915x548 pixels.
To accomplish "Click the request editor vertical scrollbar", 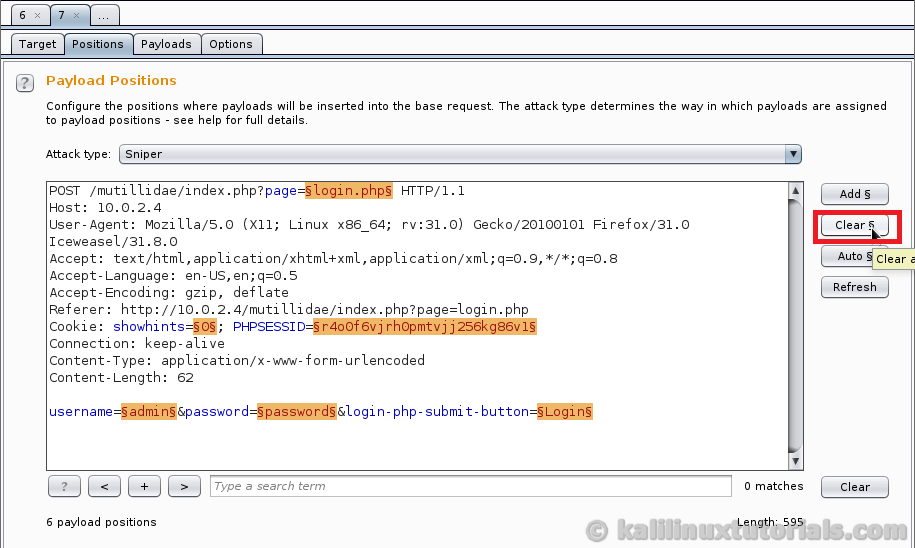I will (x=795, y=320).
